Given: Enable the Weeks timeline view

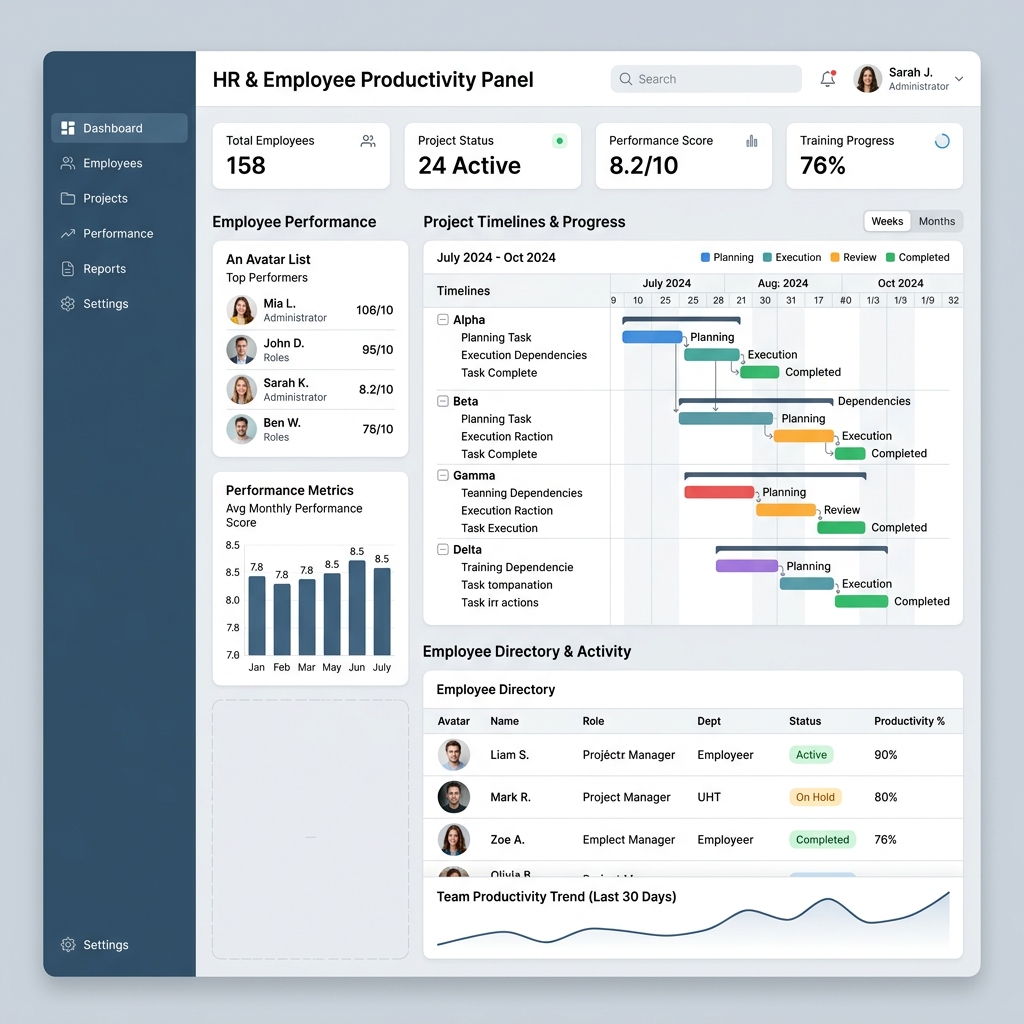Looking at the screenshot, I should click(887, 221).
